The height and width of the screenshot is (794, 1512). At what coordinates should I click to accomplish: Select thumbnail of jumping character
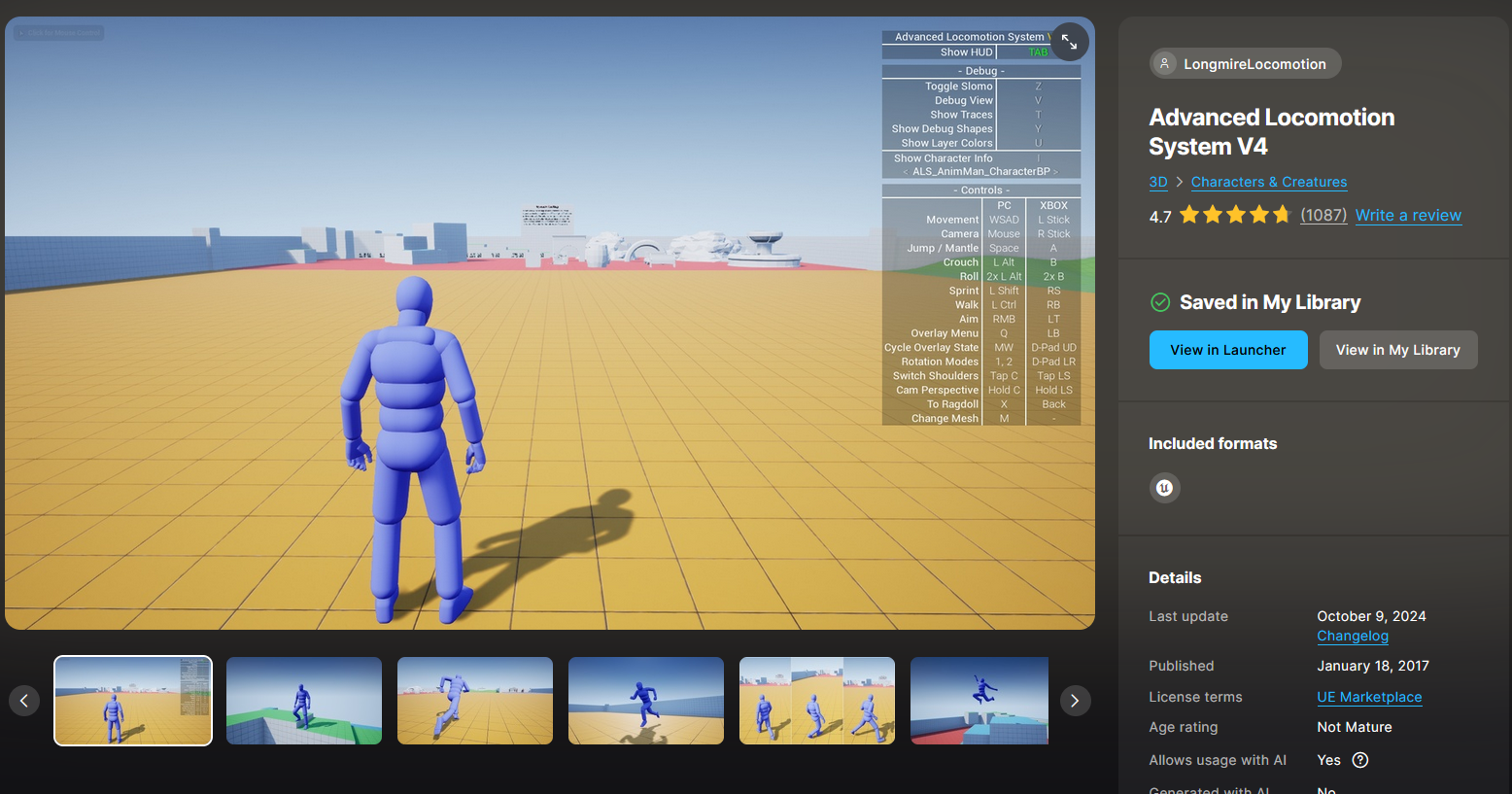pos(979,701)
